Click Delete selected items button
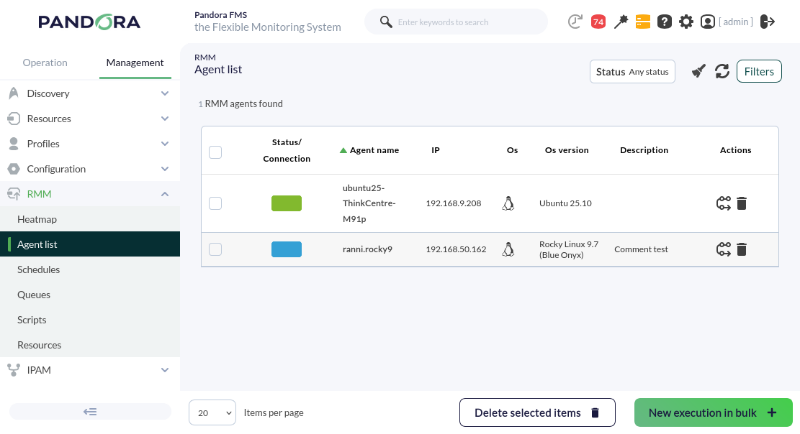This screenshot has width=800, height=434. [537, 413]
